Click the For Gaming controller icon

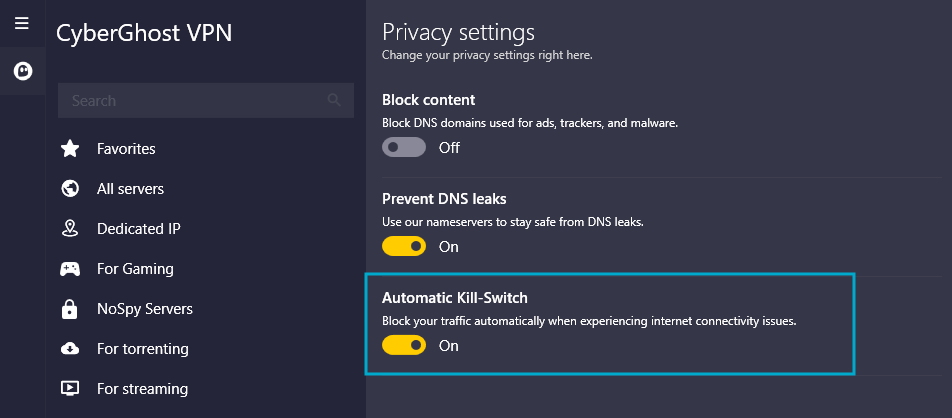click(x=70, y=269)
